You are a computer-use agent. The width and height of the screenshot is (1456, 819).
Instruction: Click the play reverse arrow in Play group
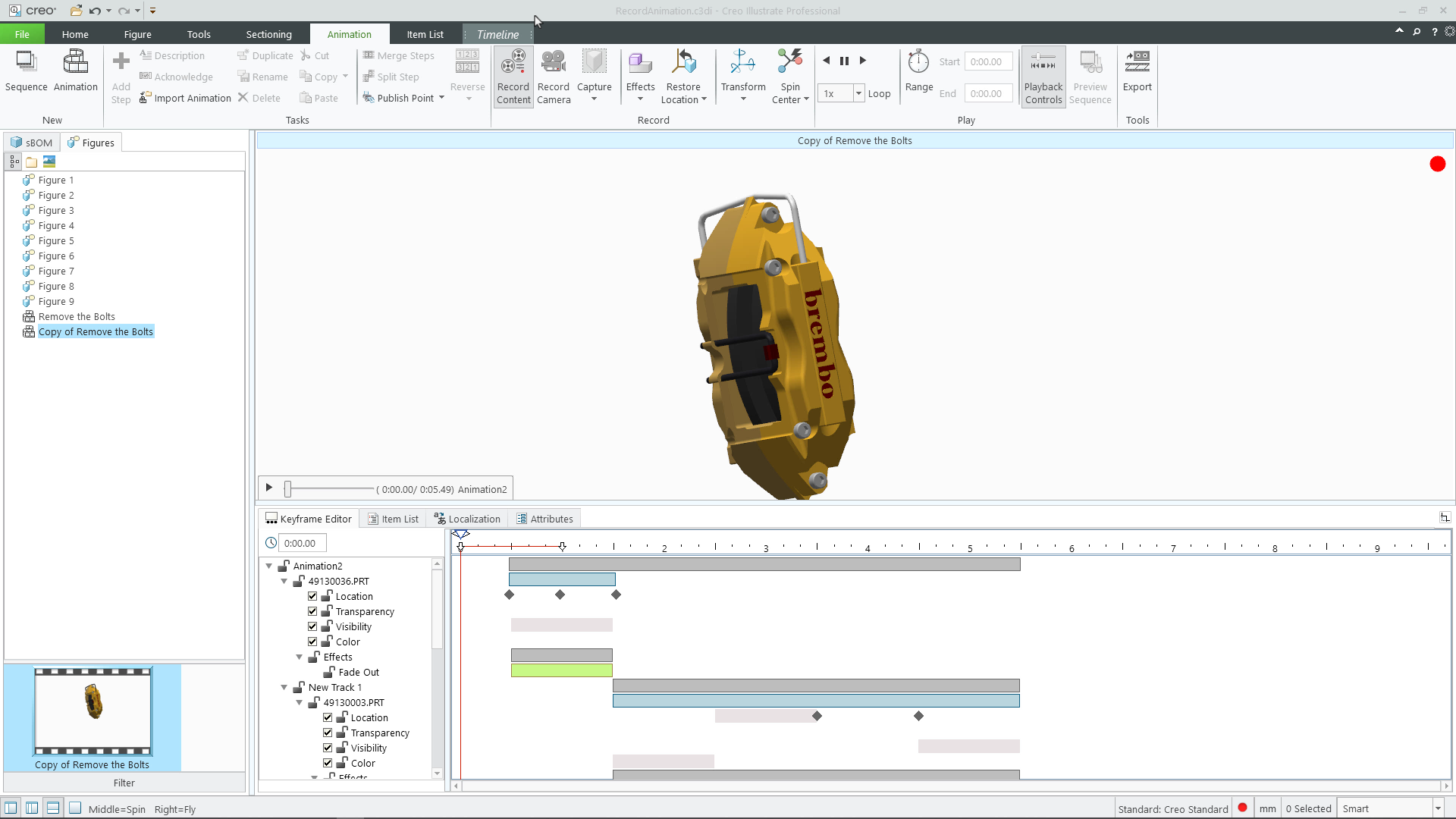827,61
